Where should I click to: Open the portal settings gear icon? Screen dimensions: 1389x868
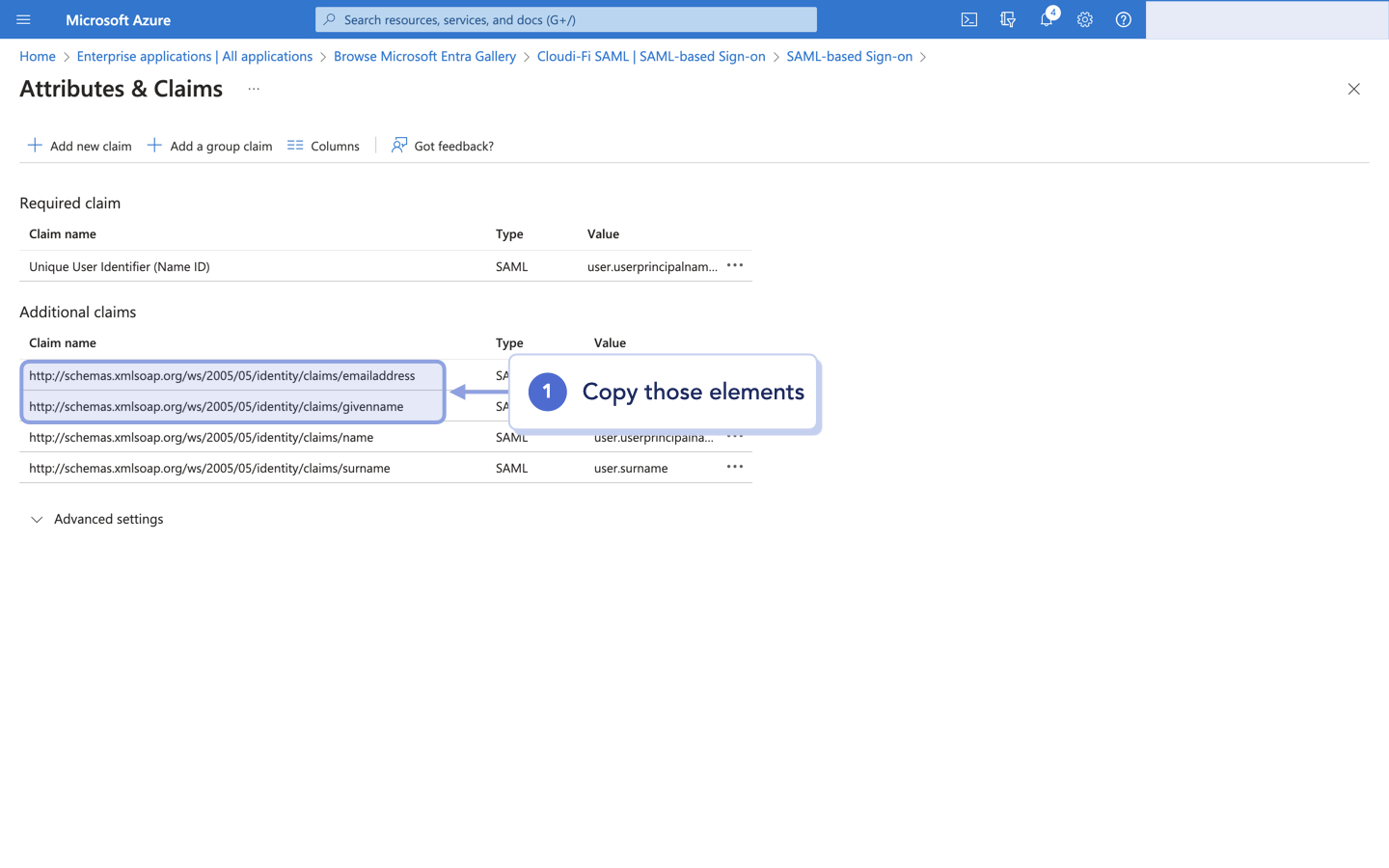[1084, 19]
